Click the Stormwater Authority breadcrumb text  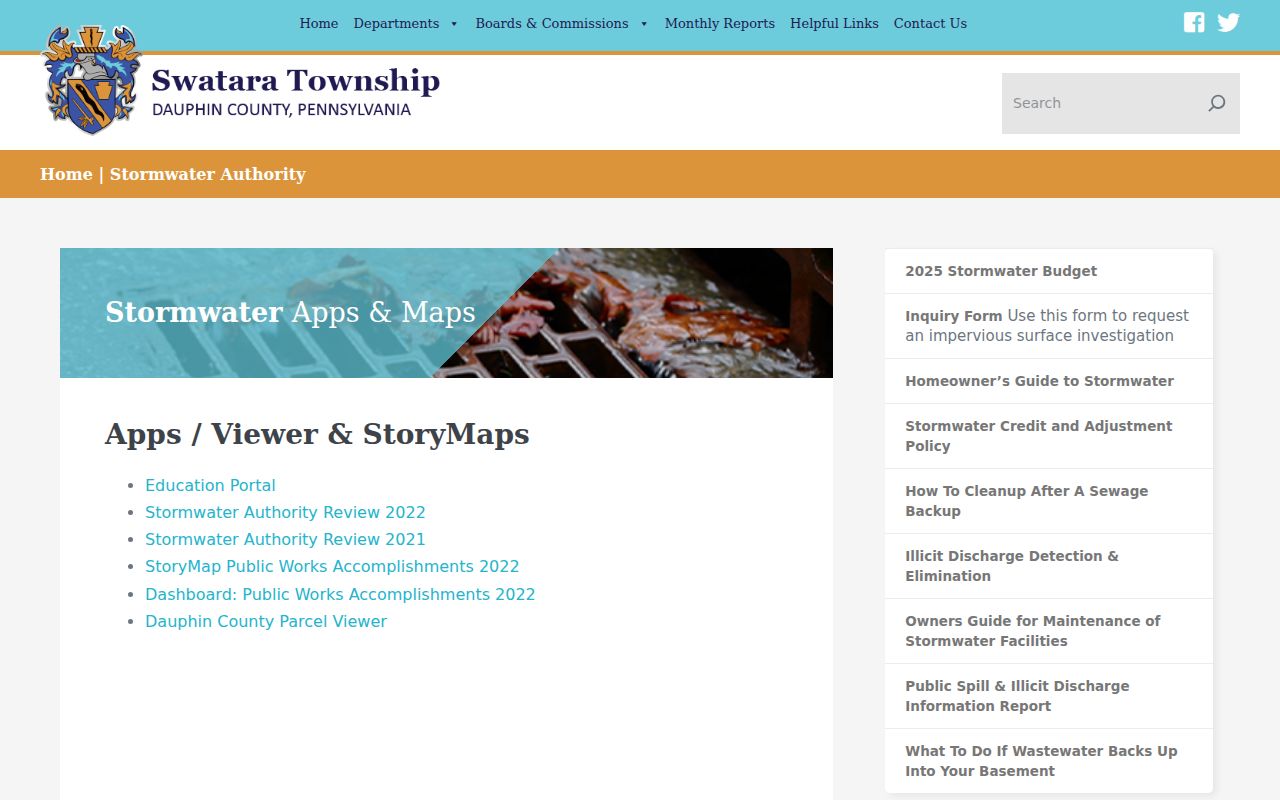[x=207, y=174]
